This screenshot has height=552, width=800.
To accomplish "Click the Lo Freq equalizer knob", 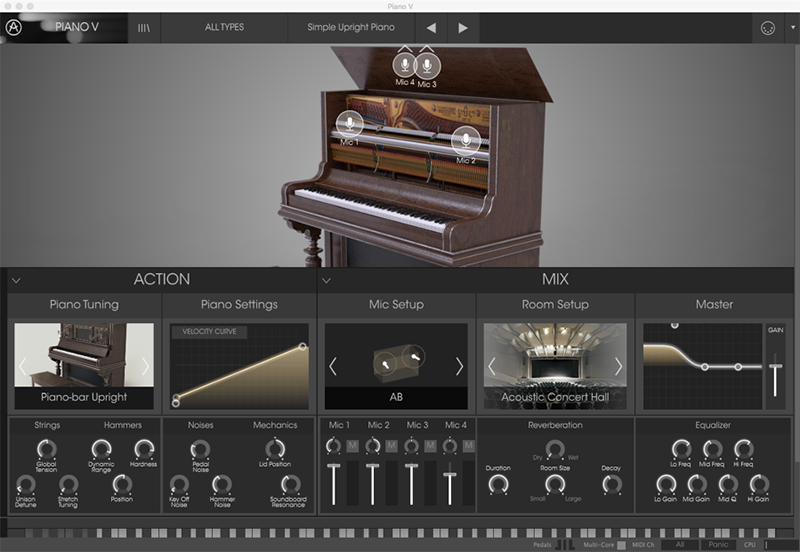I will (681, 449).
